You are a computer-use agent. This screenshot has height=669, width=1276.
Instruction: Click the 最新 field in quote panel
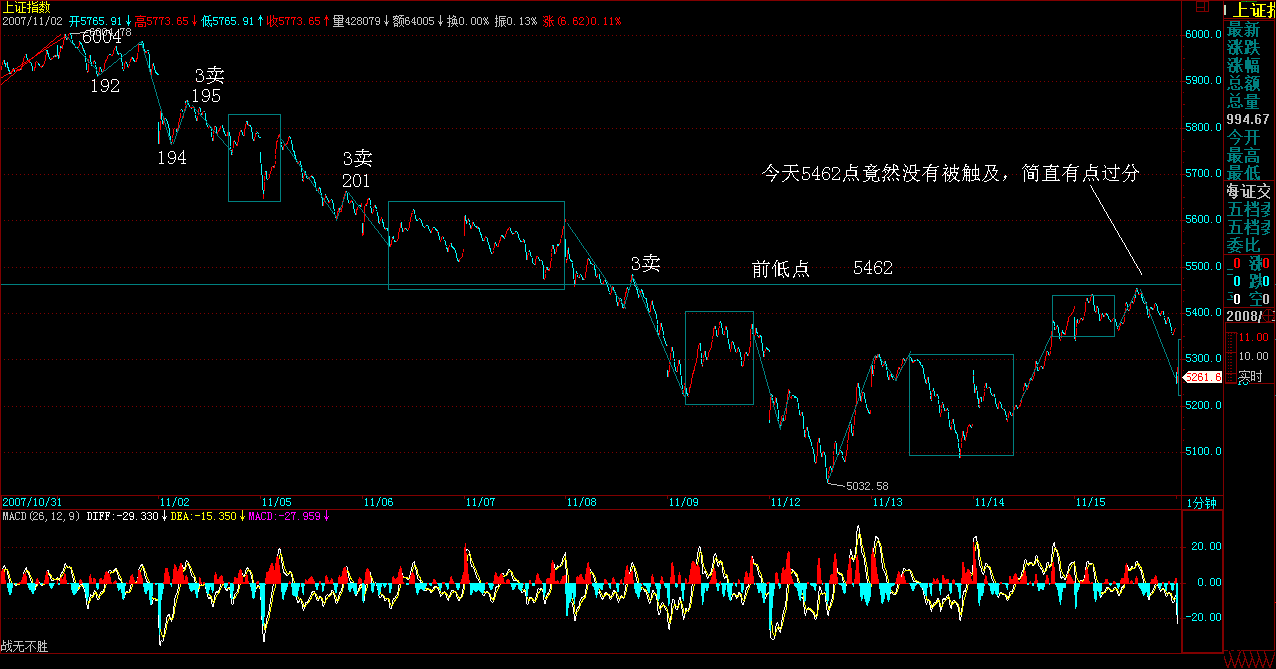(x=1244, y=30)
